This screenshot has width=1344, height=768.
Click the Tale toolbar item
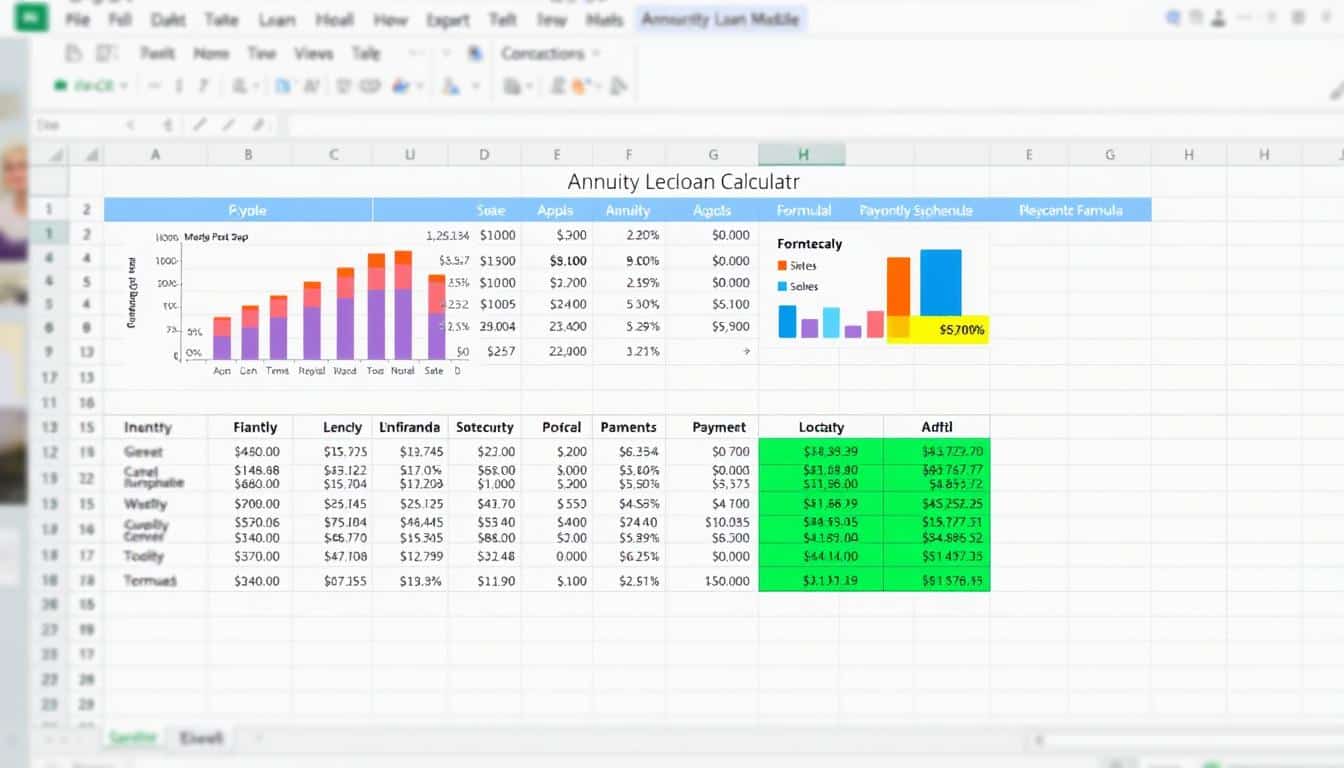(x=366, y=54)
